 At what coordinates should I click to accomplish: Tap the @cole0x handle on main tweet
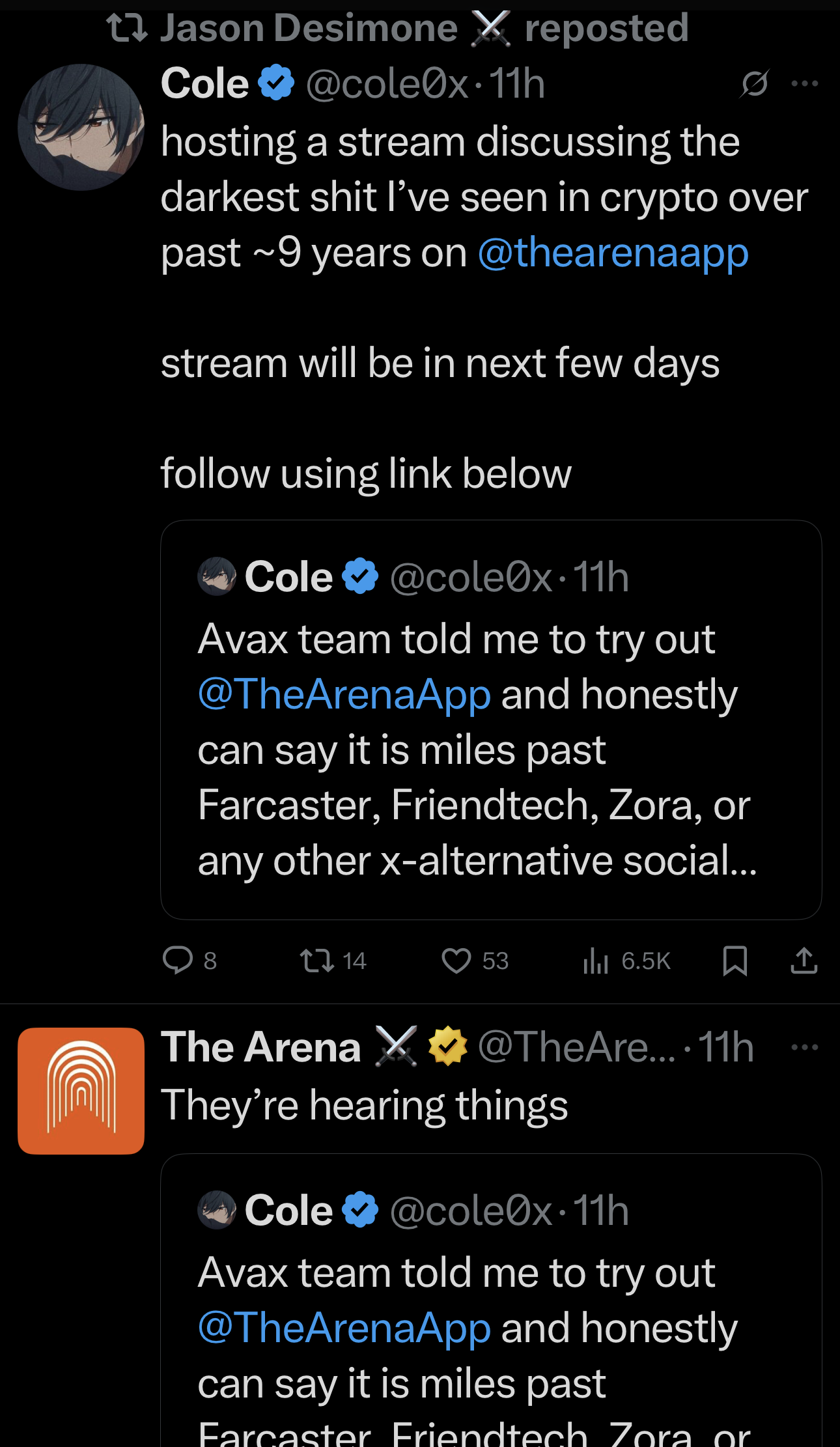[x=387, y=83]
